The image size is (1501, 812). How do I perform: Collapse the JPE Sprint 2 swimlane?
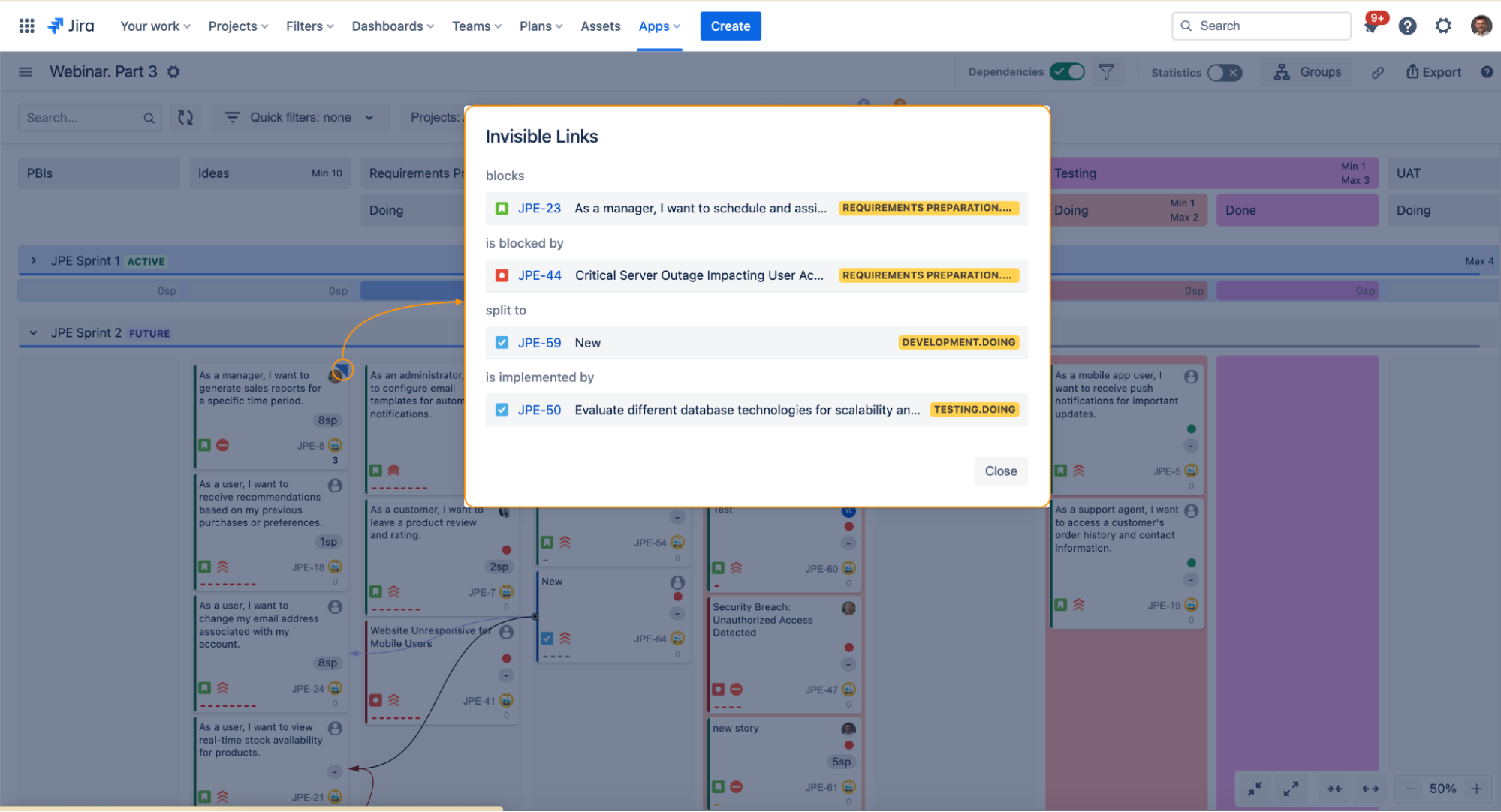click(x=34, y=333)
